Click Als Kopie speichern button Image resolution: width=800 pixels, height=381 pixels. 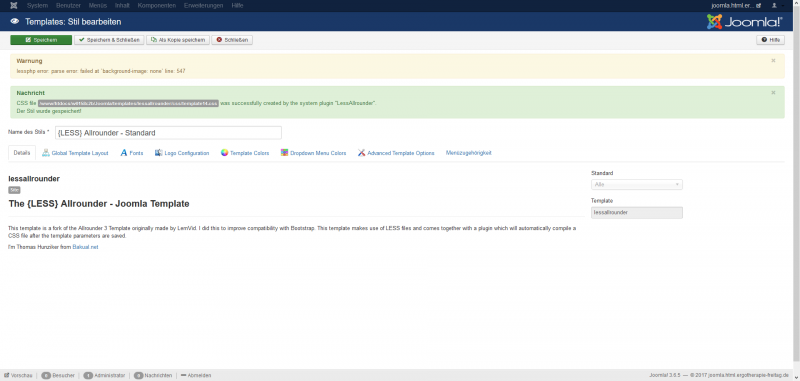(x=178, y=40)
